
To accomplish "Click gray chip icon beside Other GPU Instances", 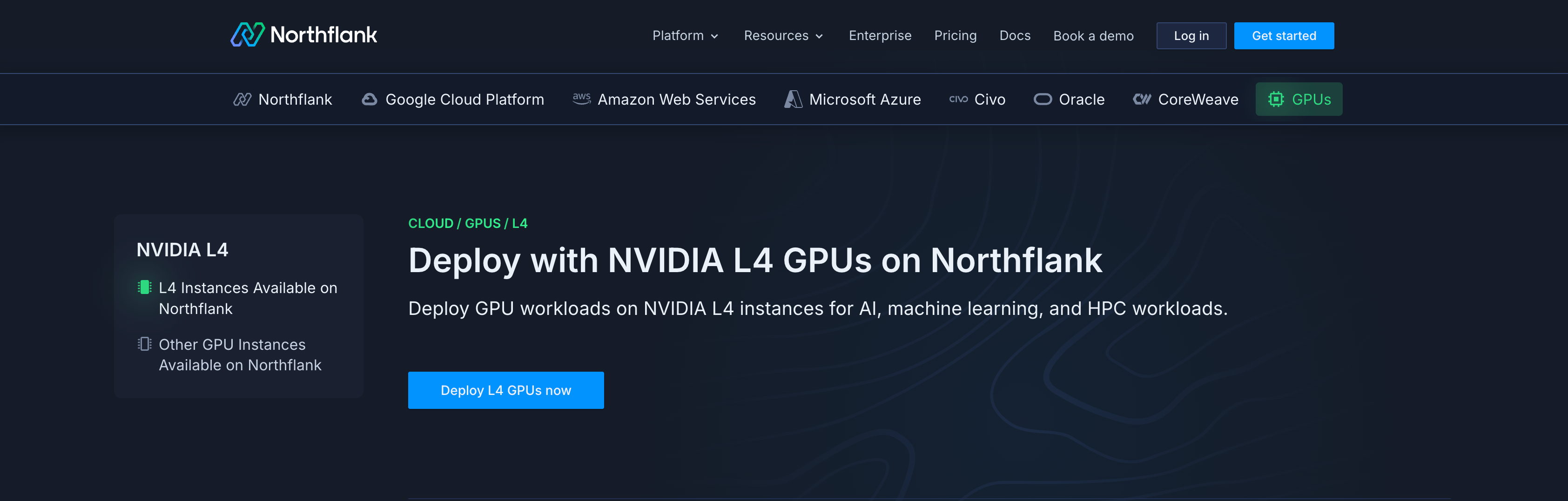I will [144, 344].
